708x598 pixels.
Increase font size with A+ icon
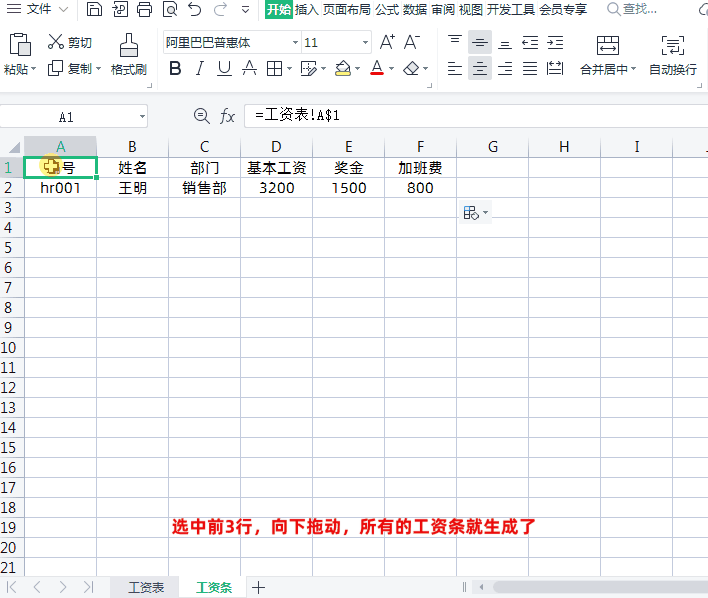pos(387,42)
